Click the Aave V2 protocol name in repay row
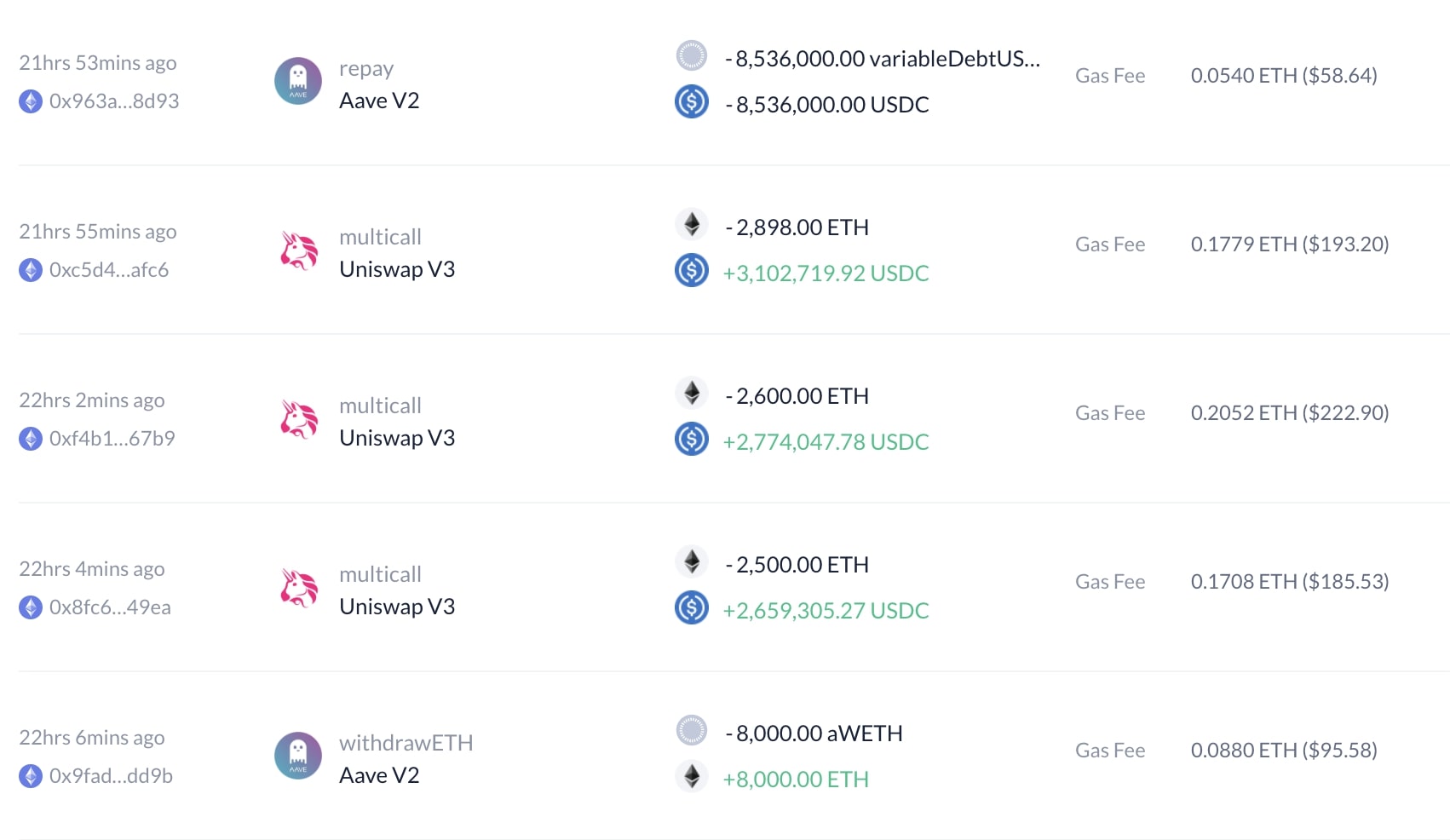The width and height of the screenshot is (1450, 840). [379, 101]
